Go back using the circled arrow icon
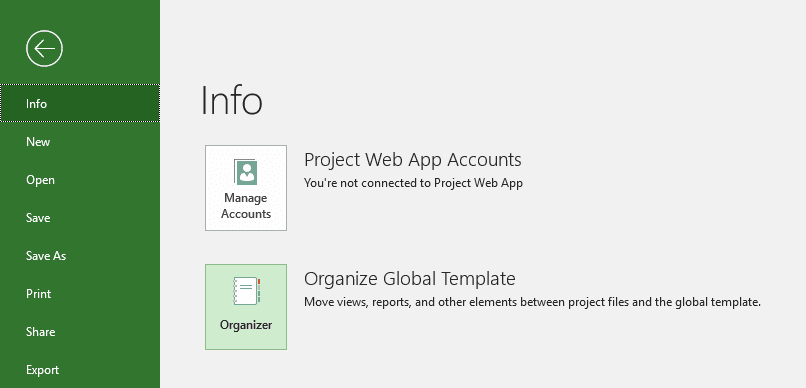This screenshot has width=806, height=388. click(44, 49)
